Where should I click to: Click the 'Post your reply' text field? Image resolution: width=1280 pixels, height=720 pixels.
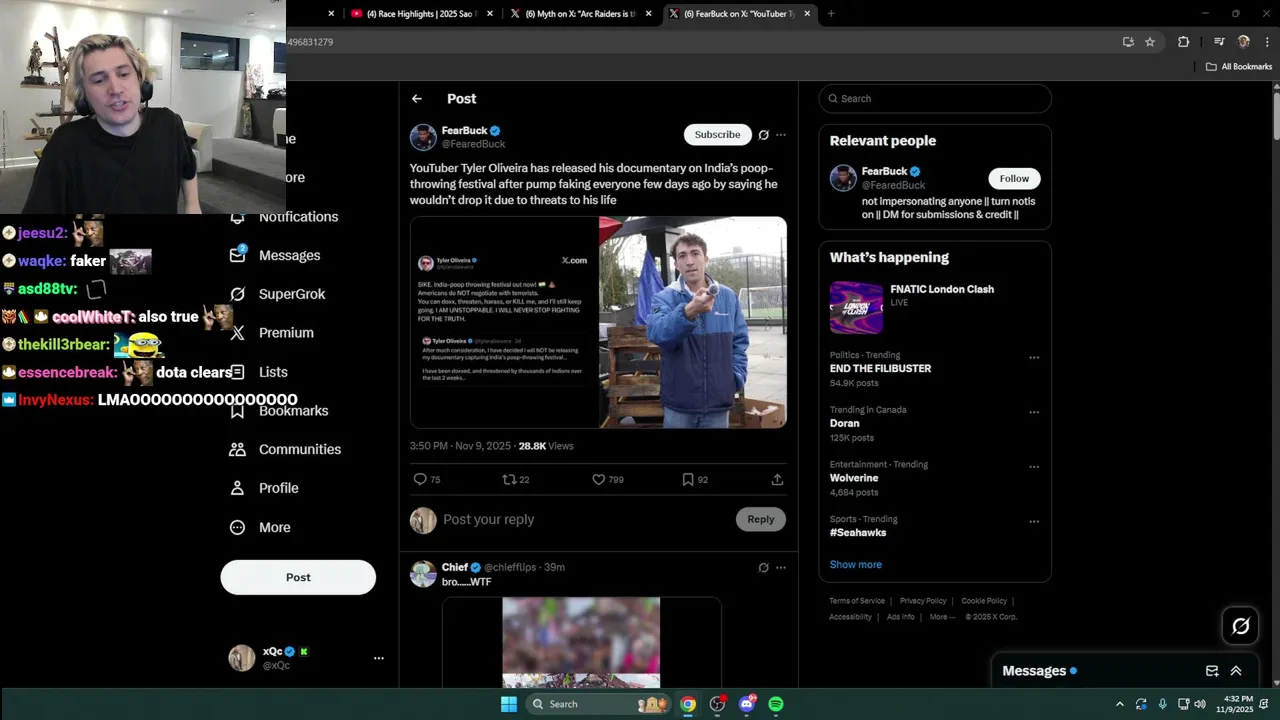pyautogui.click(x=585, y=519)
